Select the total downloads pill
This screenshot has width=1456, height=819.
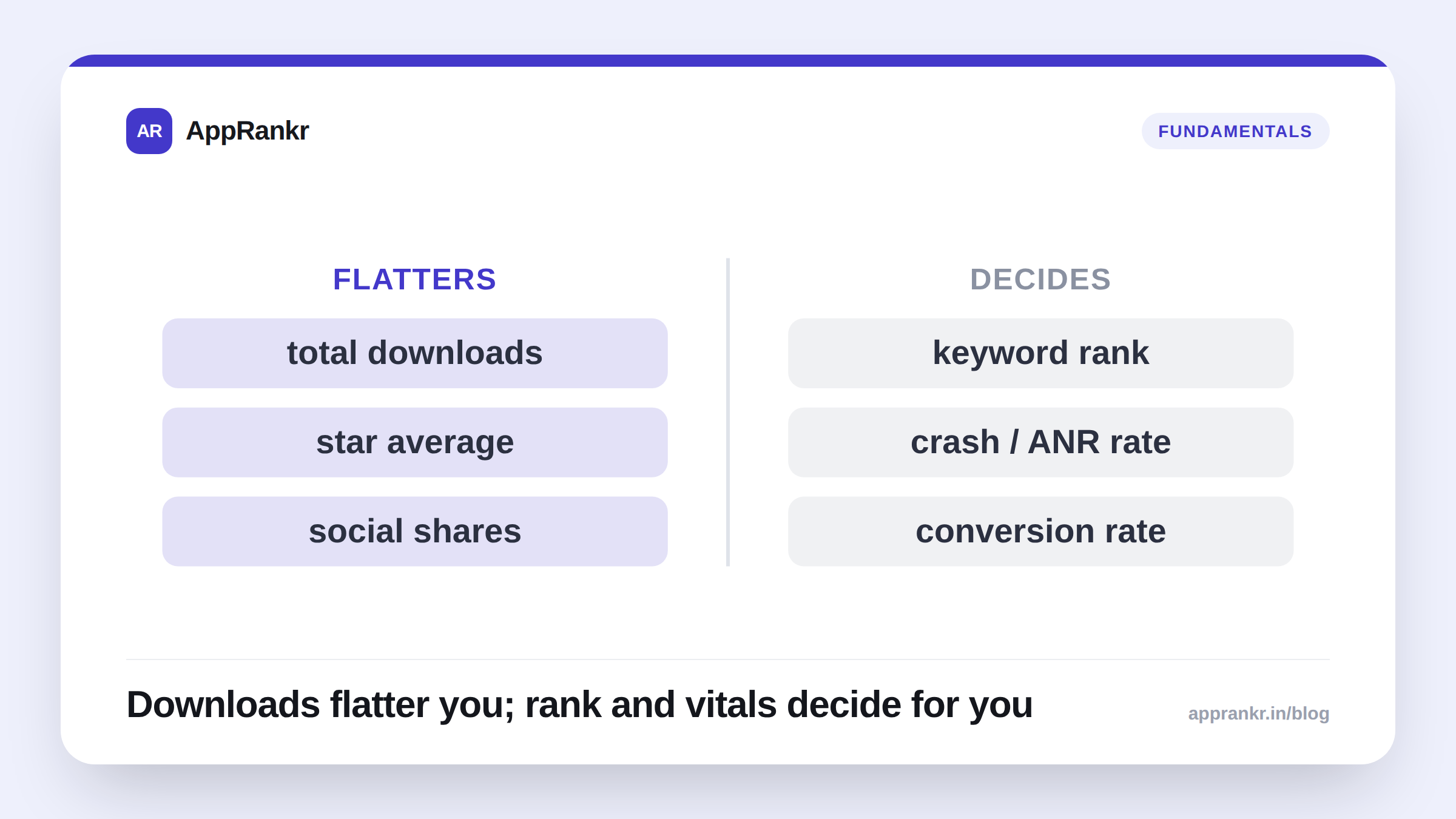[415, 353]
